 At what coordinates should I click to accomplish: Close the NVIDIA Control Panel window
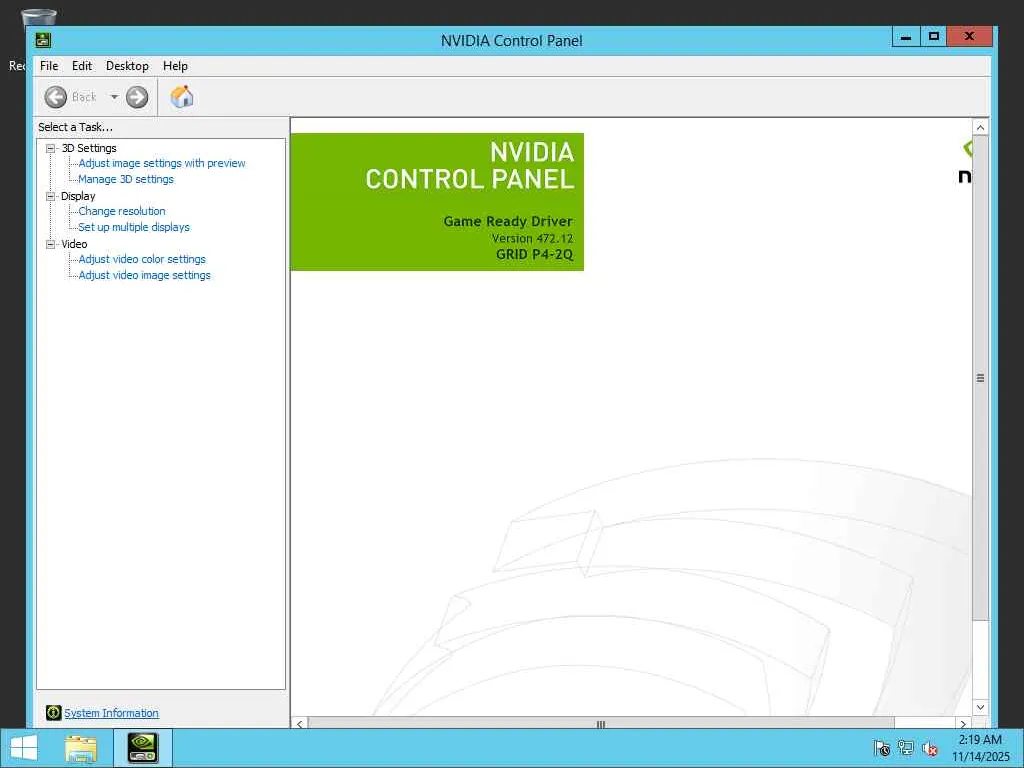970,37
